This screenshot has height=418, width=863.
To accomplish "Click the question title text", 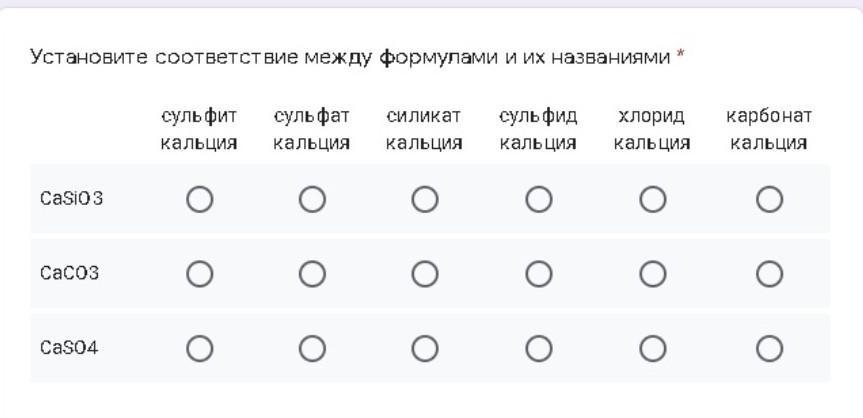I will click(350, 57).
